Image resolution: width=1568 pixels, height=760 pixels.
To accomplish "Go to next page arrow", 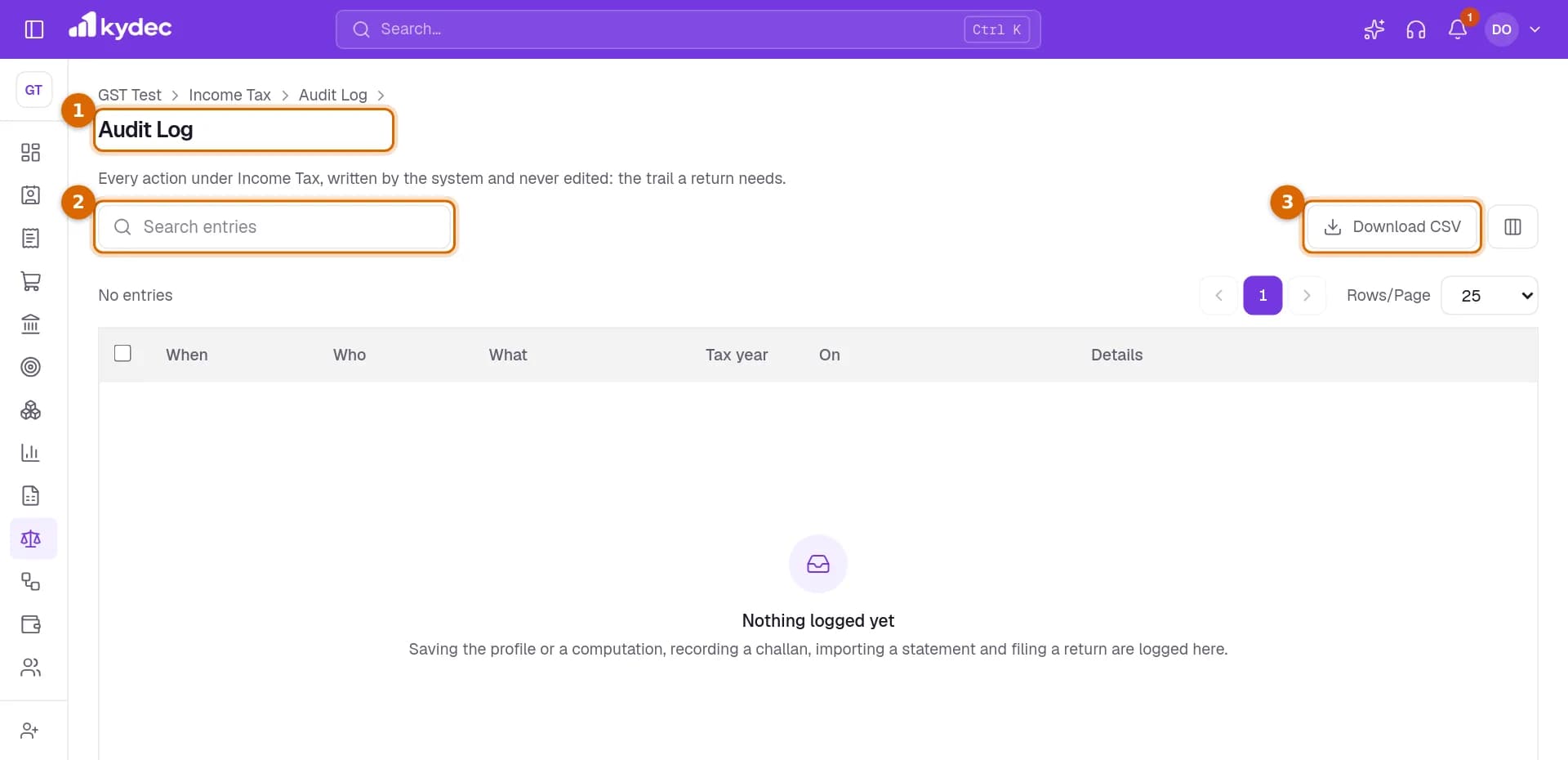I will pyautogui.click(x=1307, y=295).
